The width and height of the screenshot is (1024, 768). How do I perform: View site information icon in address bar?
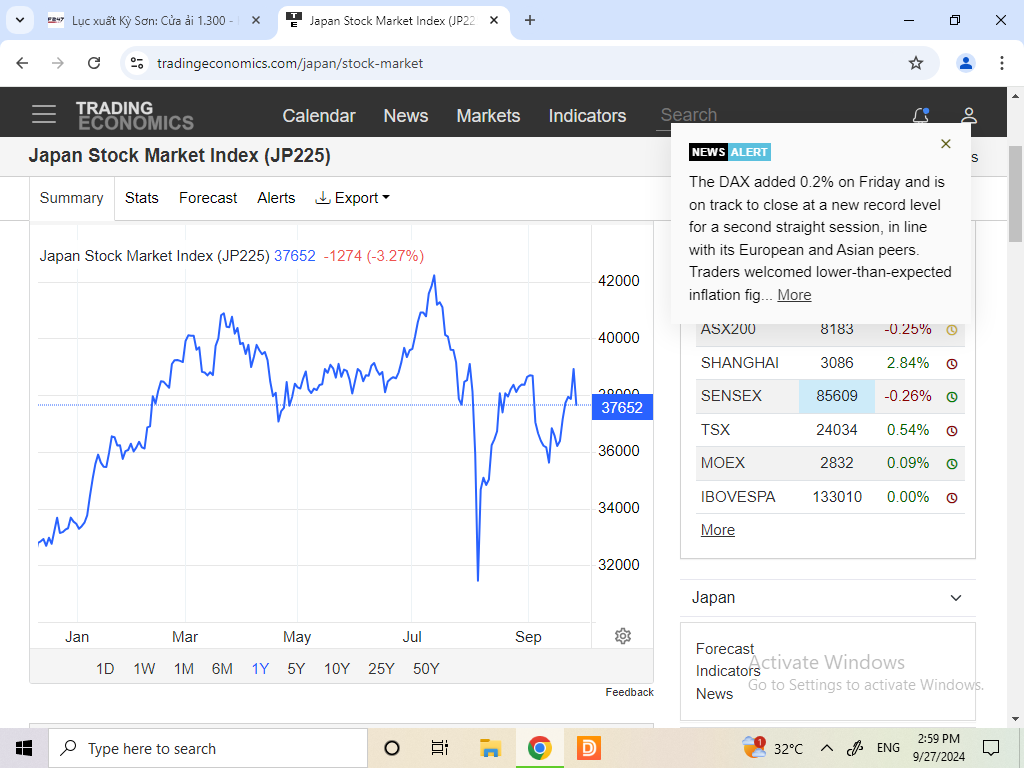pos(137,63)
